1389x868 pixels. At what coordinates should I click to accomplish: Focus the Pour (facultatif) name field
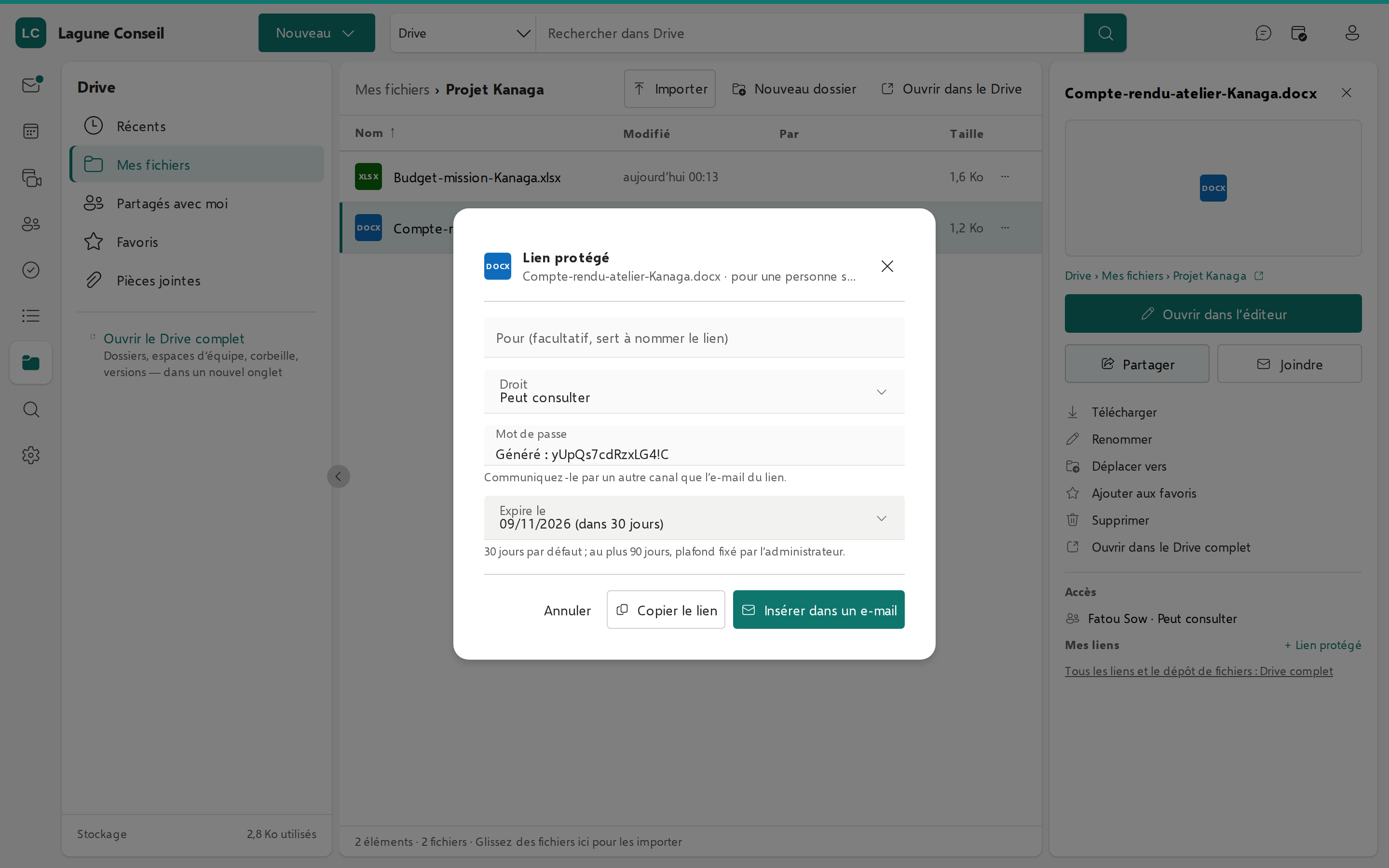[x=694, y=338]
